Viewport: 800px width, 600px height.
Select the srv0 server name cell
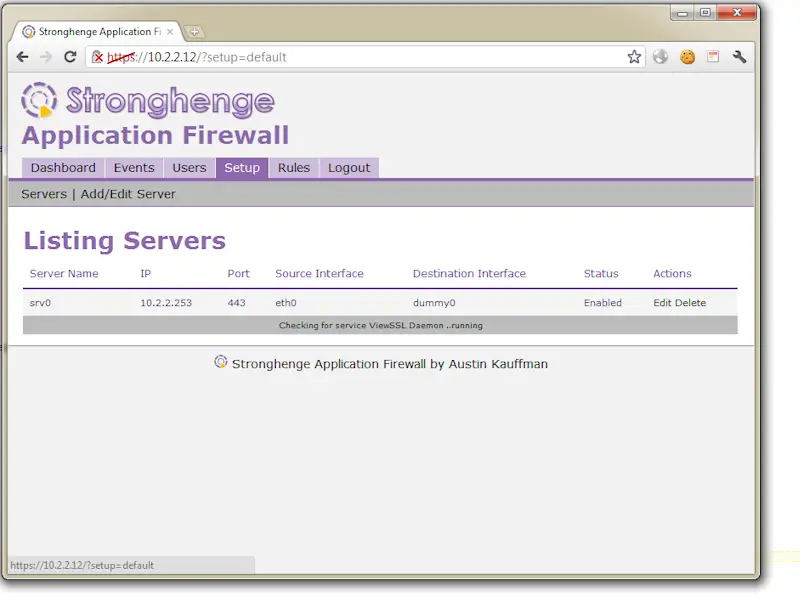pos(40,303)
